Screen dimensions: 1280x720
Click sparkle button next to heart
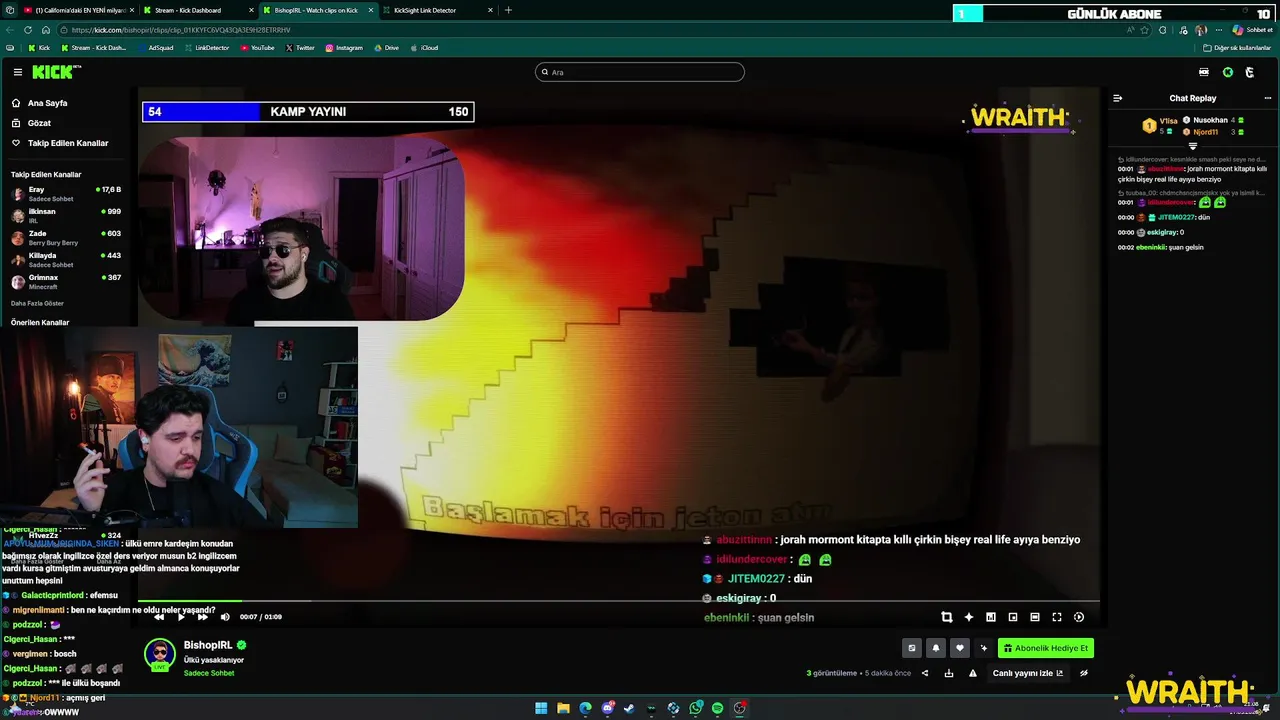983,648
